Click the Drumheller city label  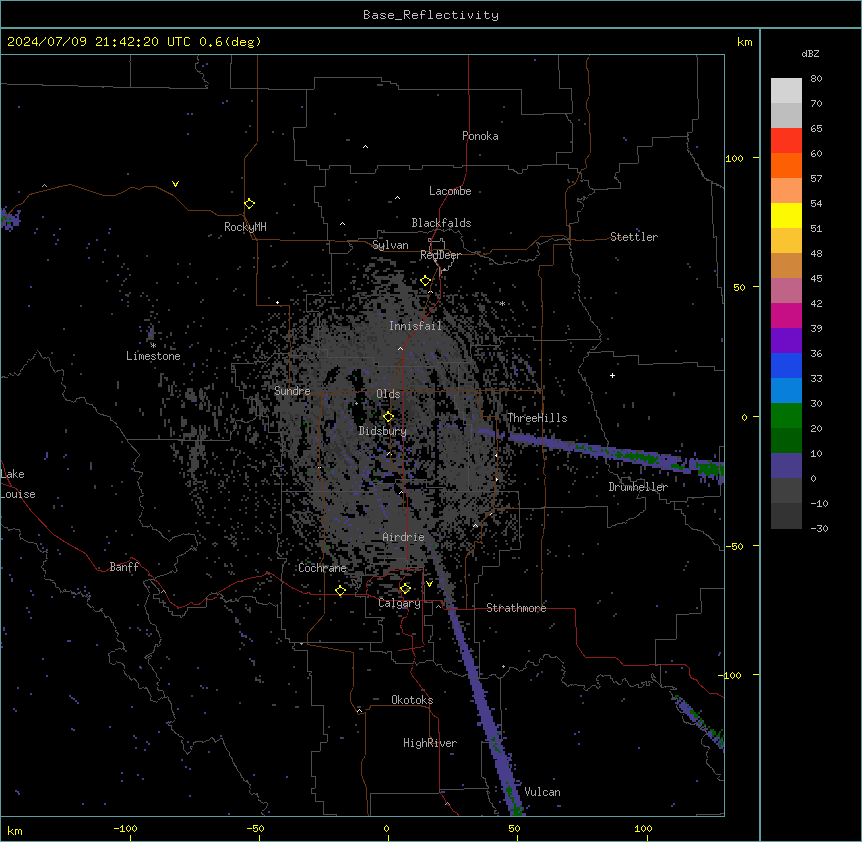click(x=638, y=487)
